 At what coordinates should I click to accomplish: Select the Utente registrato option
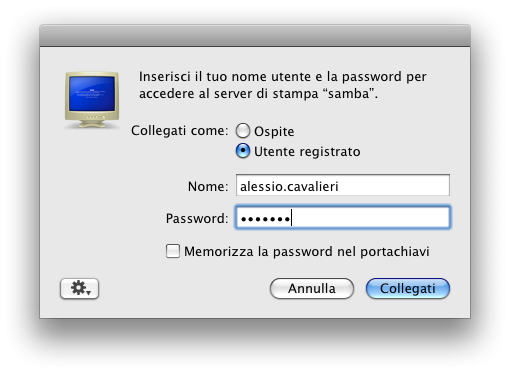[243, 151]
